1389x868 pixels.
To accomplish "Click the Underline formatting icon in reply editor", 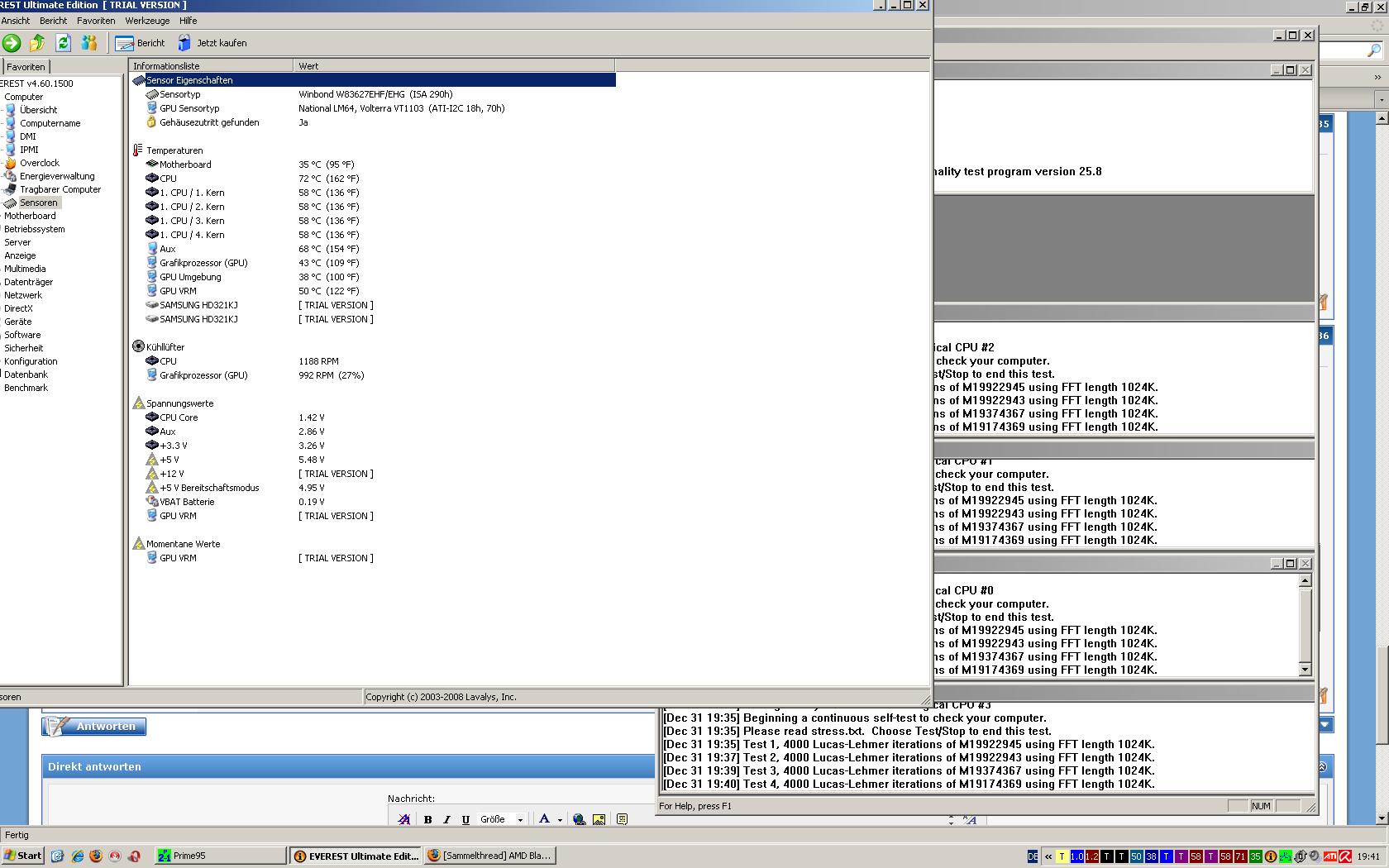I will (x=465, y=819).
